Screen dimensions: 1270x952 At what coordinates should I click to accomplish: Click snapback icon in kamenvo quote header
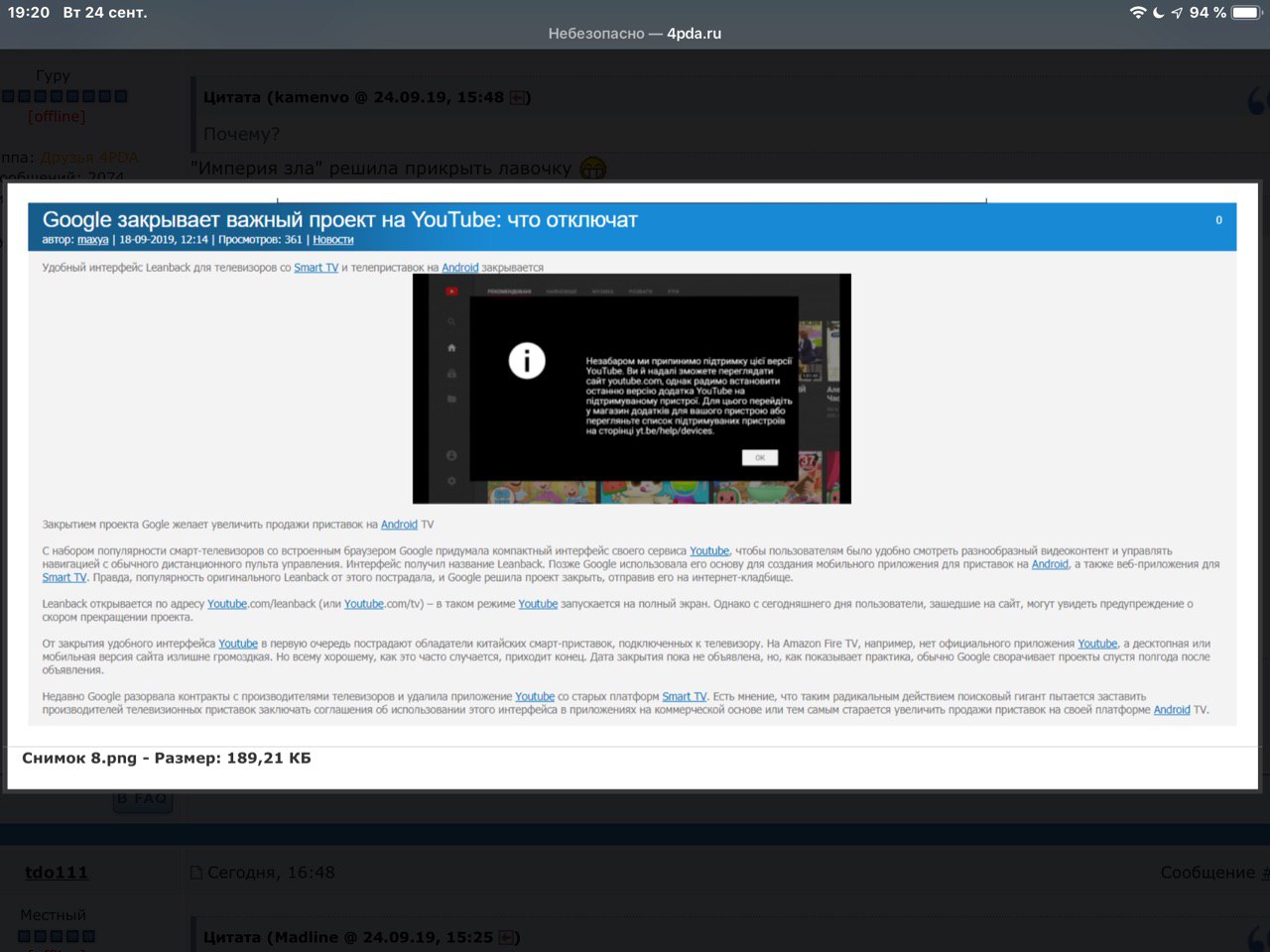[x=517, y=97]
